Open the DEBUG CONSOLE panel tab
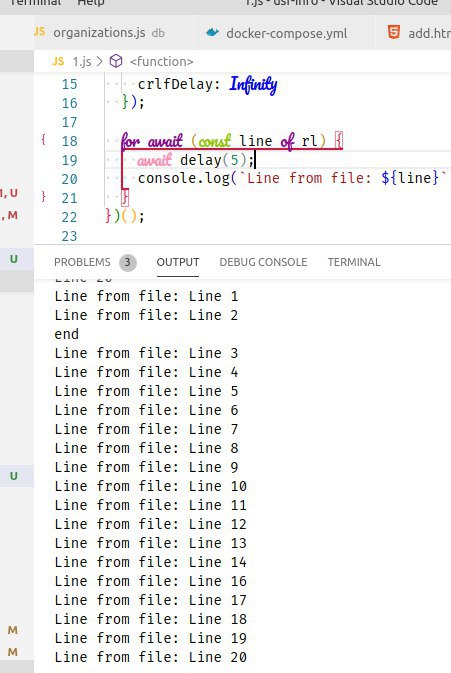This screenshot has width=451, height=673. [263, 262]
